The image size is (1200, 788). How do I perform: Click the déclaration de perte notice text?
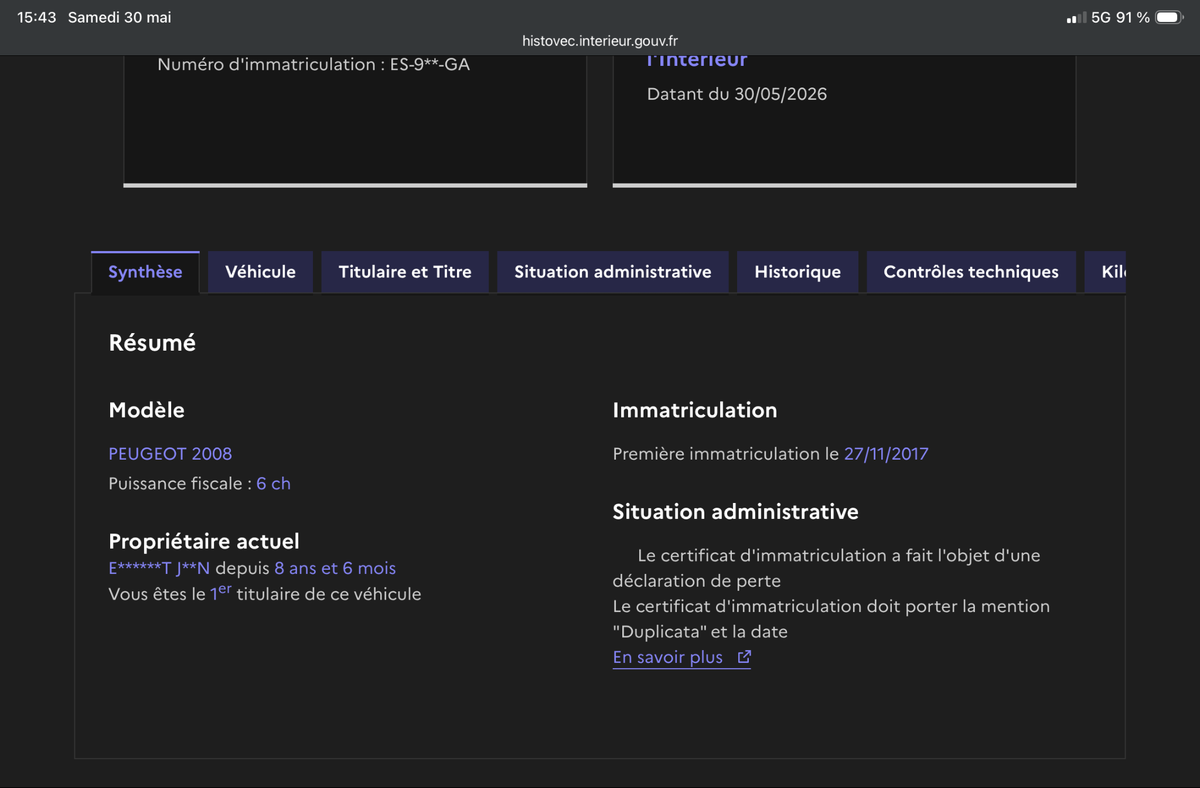[x=827, y=567]
